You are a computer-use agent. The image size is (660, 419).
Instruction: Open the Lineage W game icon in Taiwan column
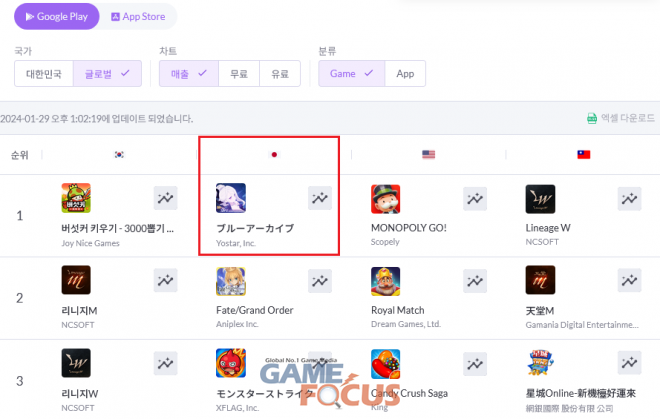pos(540,199)
